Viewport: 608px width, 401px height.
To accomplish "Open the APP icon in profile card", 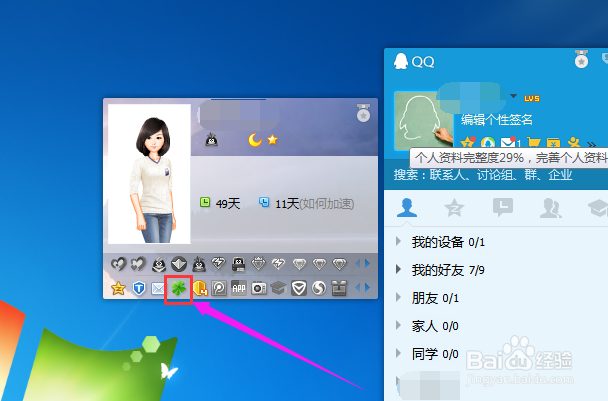I will [x=239, y=288].
